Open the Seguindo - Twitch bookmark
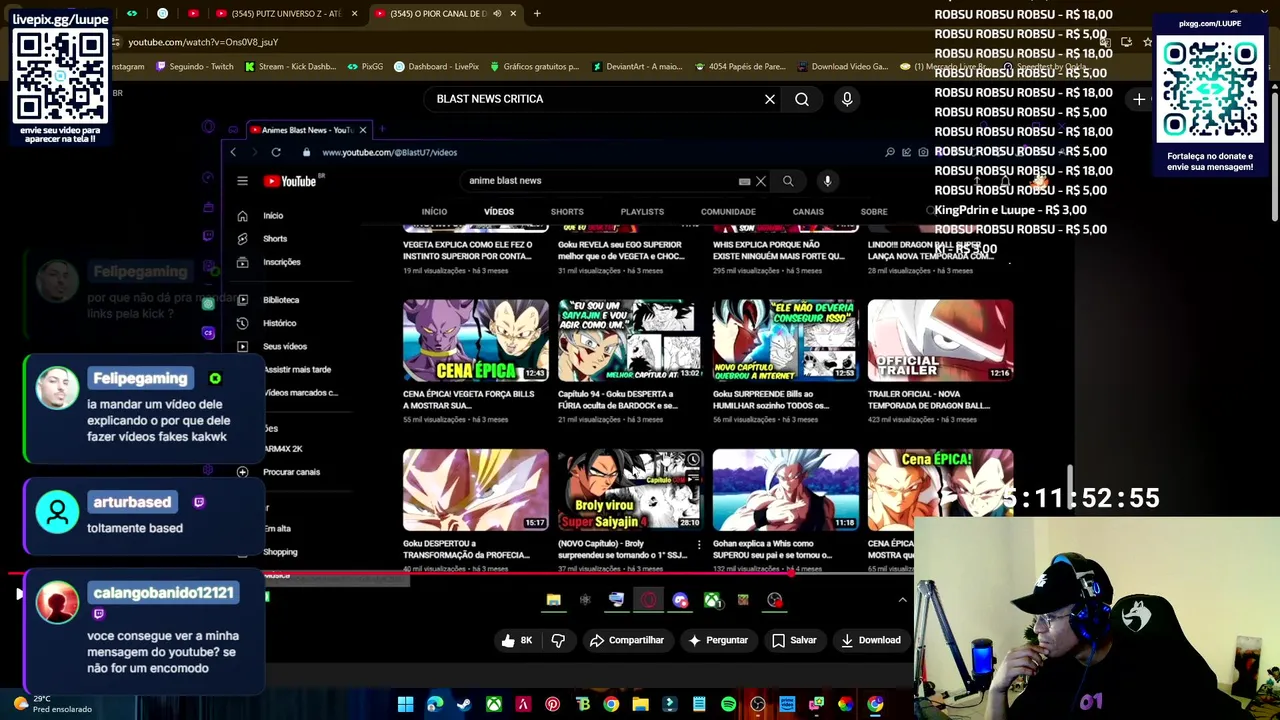Screen dimensions: 1280x720 pyautogui.click(x=194, y=67)
